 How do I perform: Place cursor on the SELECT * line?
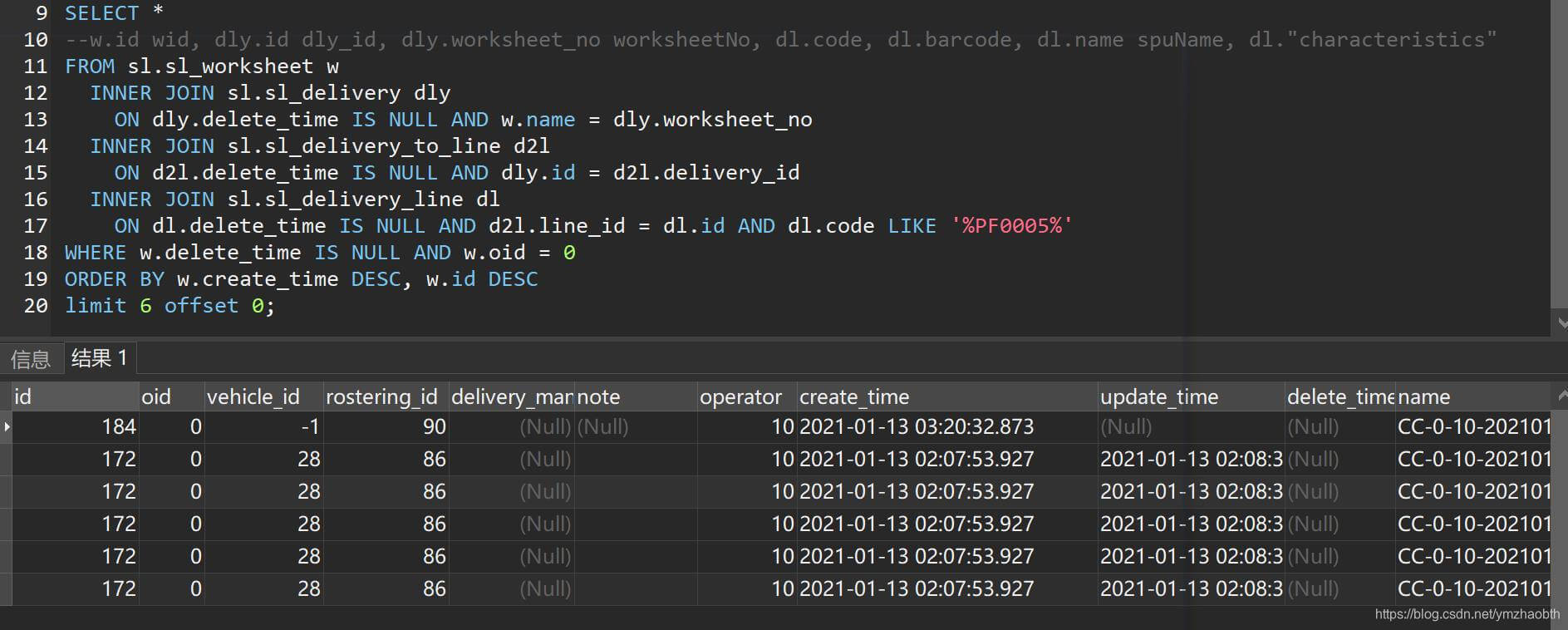click(x=114, y=13)
